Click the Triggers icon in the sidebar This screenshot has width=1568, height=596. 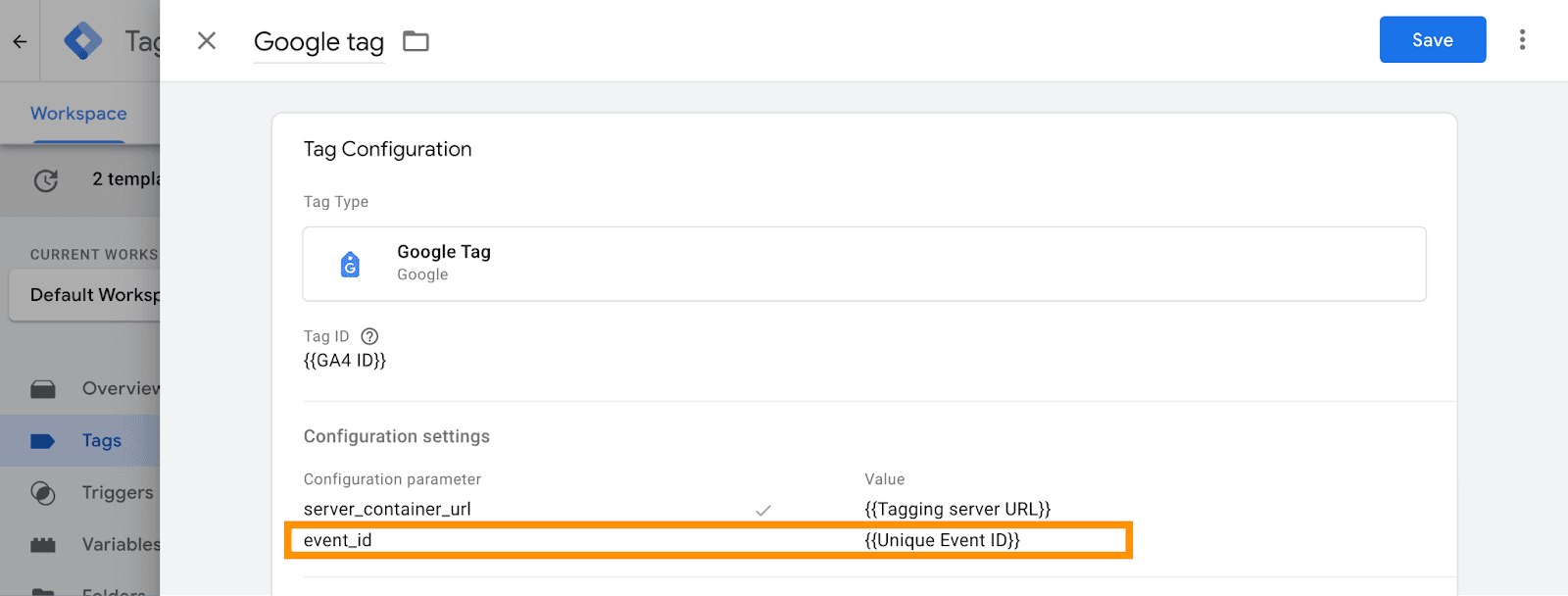click(43, 493)
